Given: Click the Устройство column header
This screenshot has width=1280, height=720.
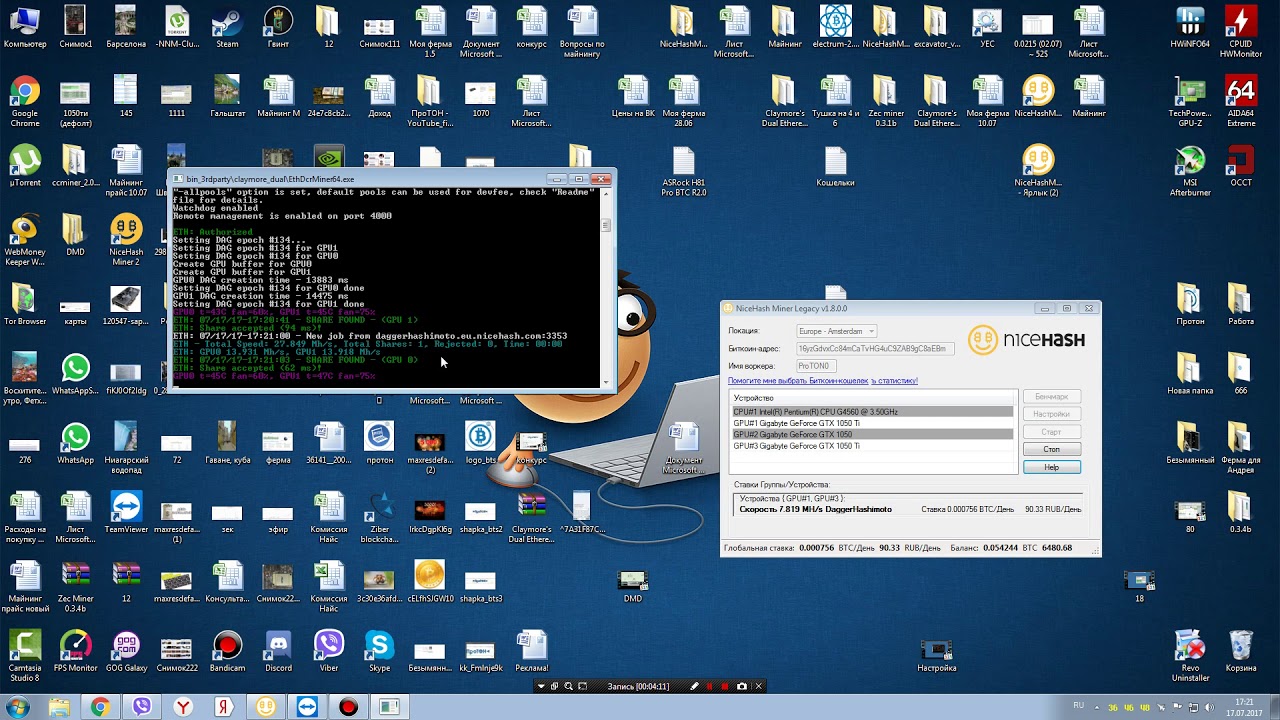Looking at the screenshot, I should click(x=755, y=398).
